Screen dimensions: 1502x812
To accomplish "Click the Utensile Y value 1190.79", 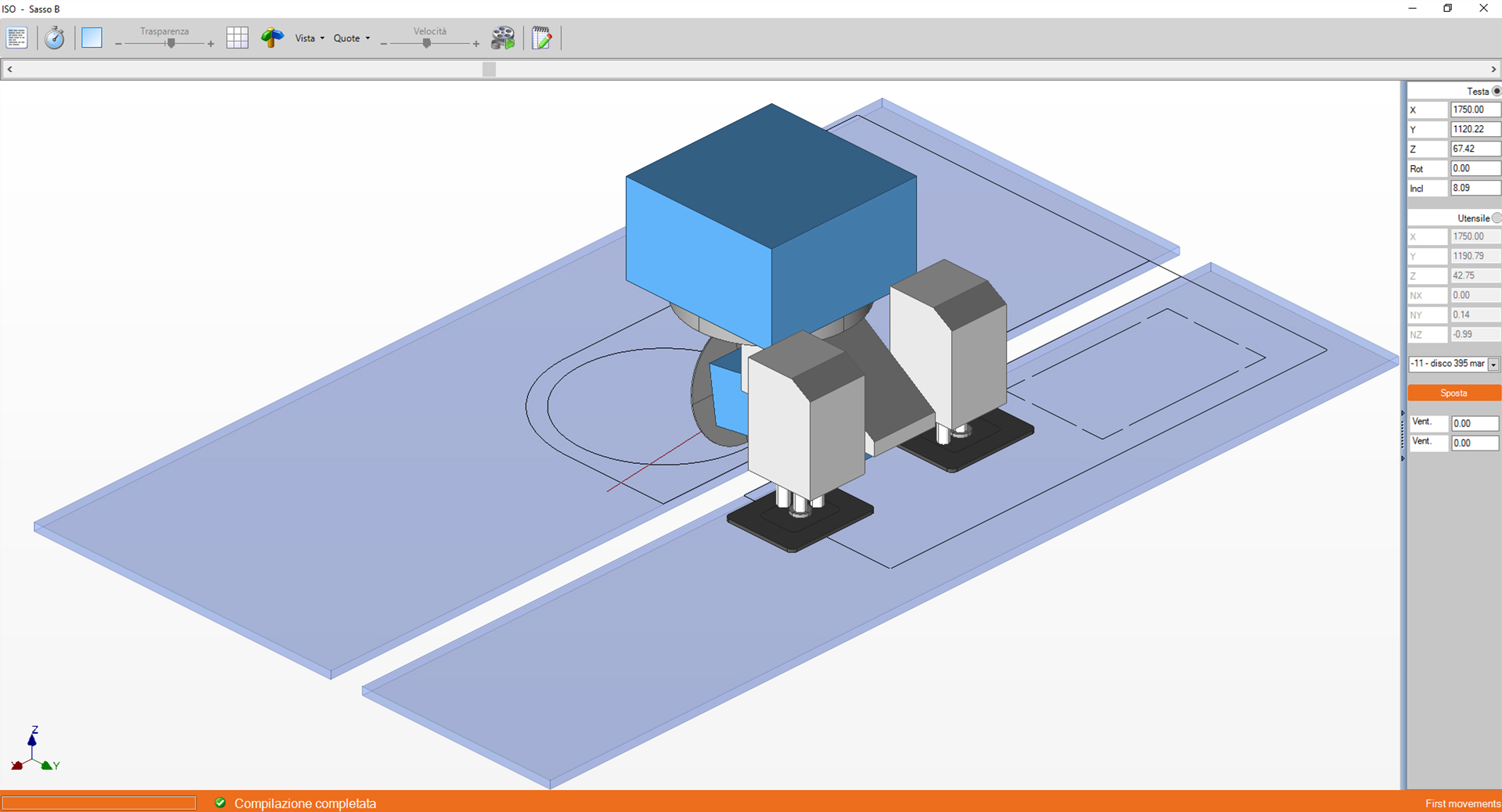I will pos(1475,256).
